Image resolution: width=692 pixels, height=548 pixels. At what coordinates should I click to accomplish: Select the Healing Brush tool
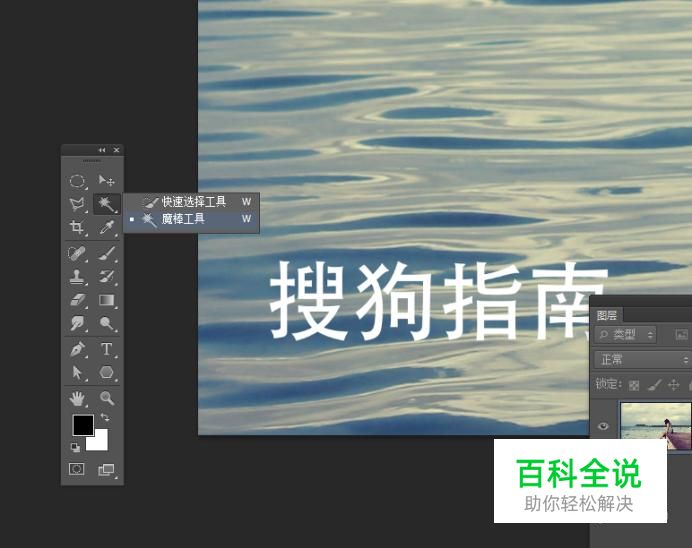(77, 254)
